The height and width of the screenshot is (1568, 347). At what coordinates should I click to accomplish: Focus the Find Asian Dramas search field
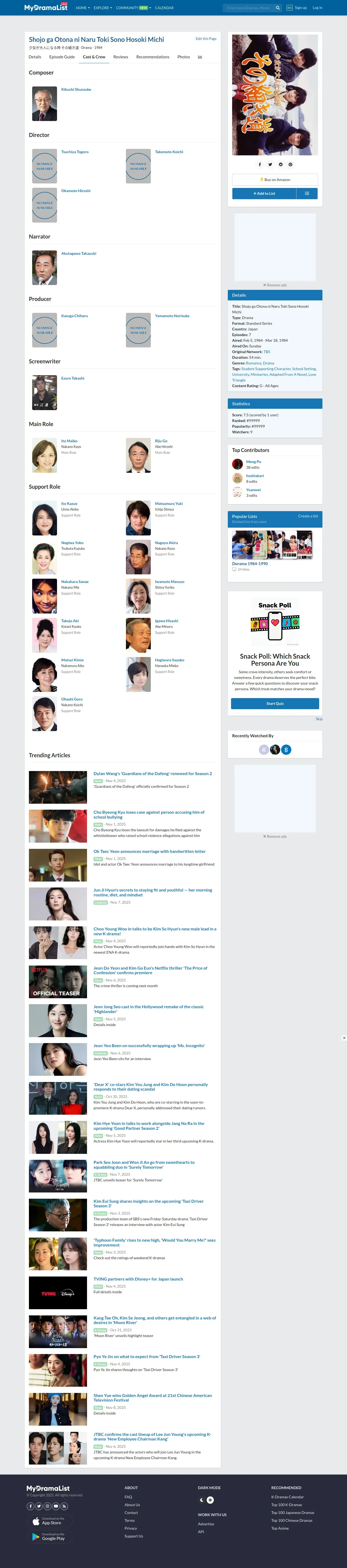248,8
